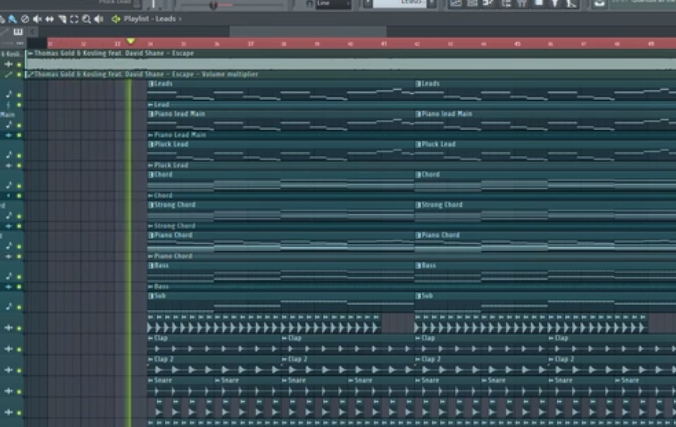Open clip menu of first Chord pattern

point(151,175)
